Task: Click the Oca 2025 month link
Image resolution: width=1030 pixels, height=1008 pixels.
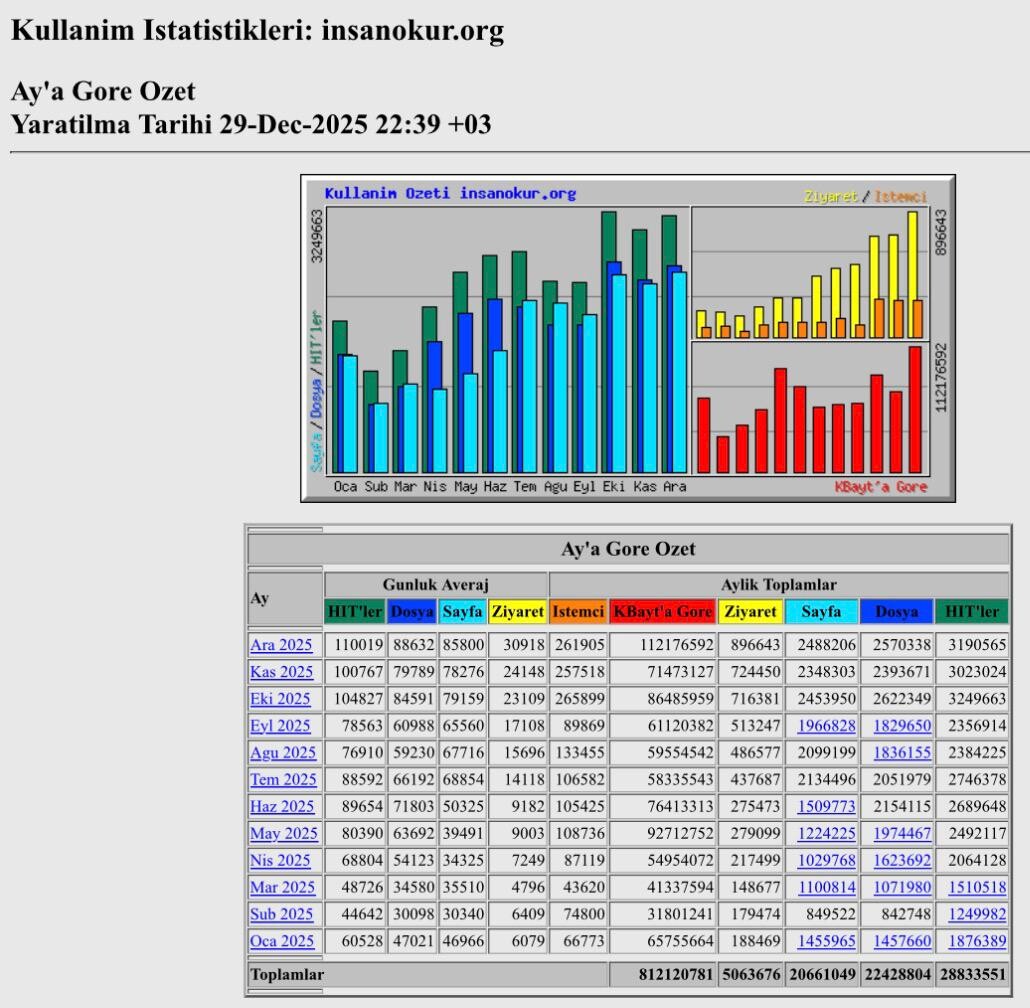Action: click(x=281, y=941)
